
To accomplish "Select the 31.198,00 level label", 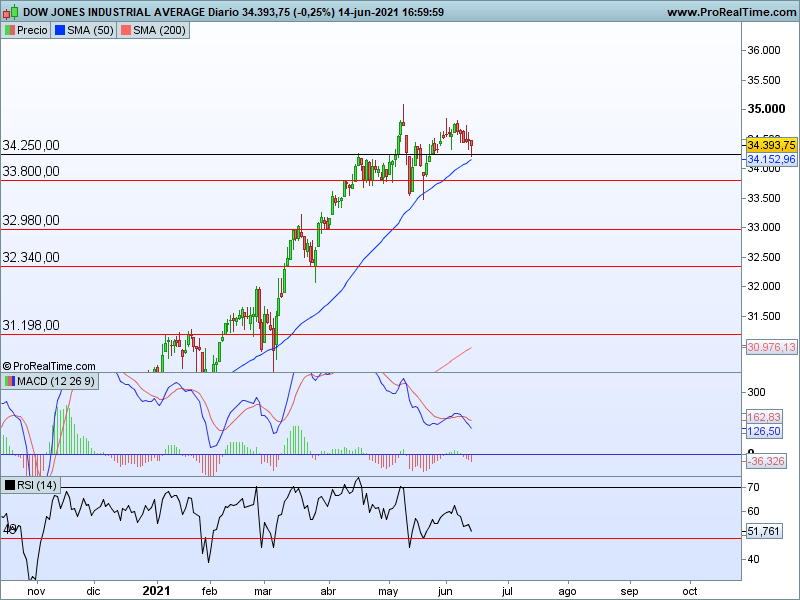I will pos(31,326).
